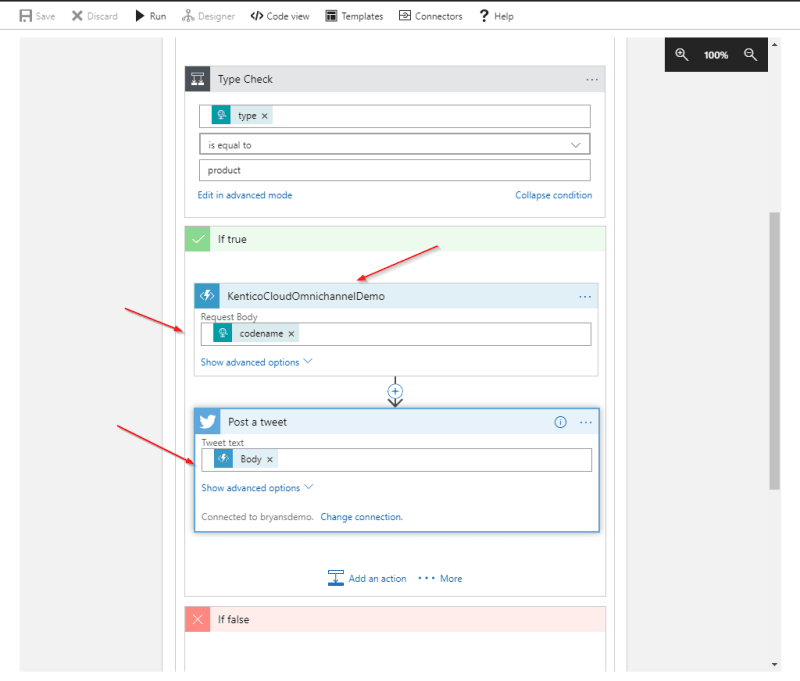Open the Post a tweet ellipsis menu

point(586,422)
